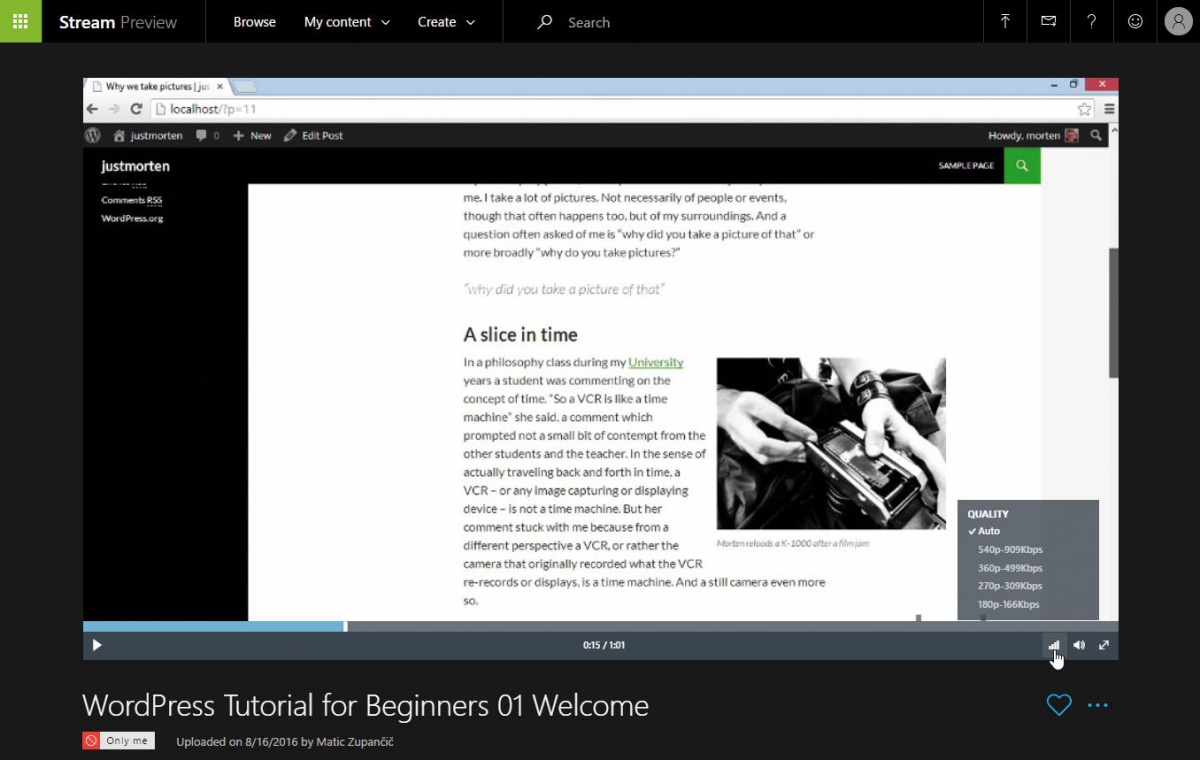The image size is (1200, 760).
Task: Open the invite envelope icon
Action: [x=1048, y=21]
